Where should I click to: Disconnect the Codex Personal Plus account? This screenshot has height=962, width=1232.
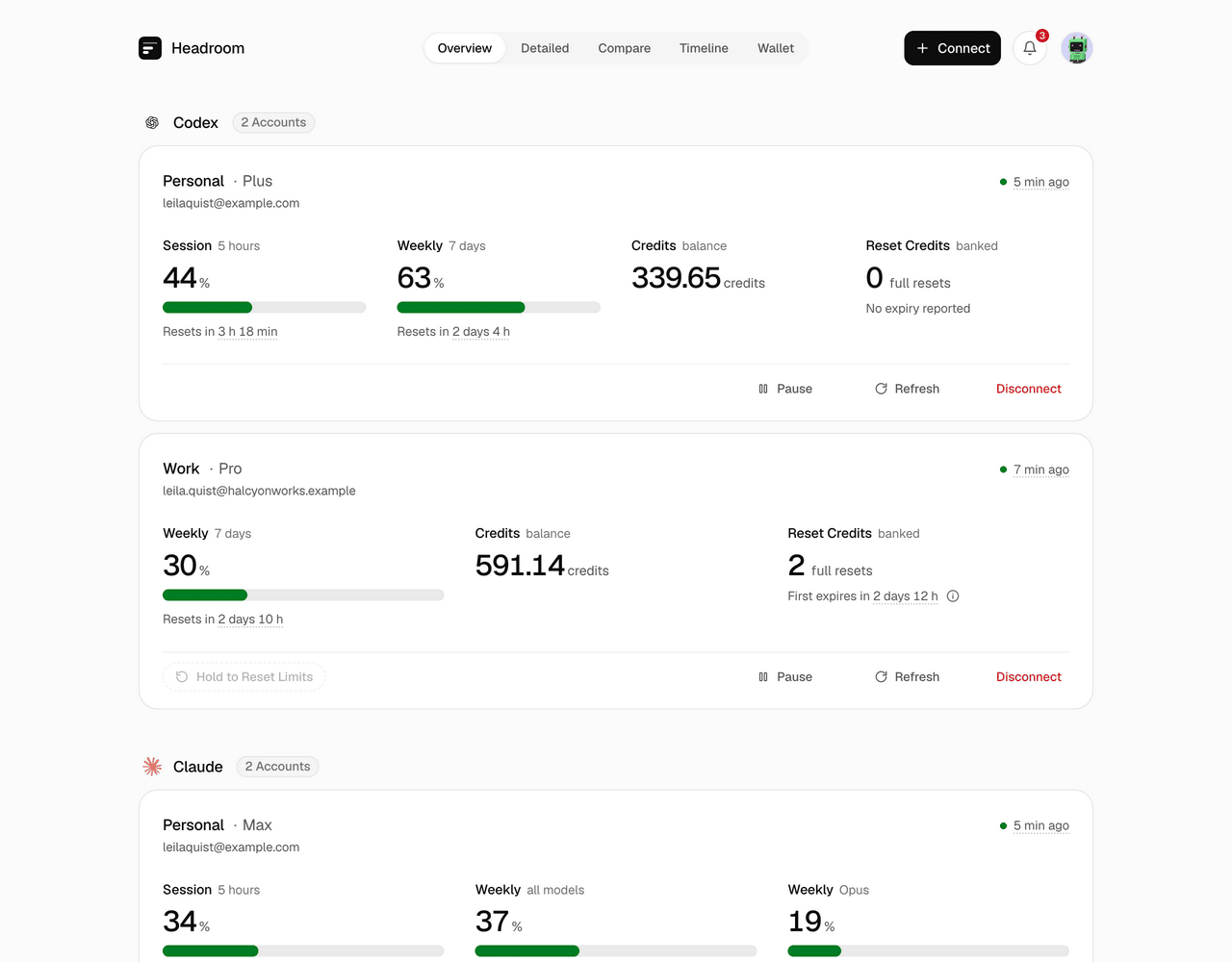1029,389
